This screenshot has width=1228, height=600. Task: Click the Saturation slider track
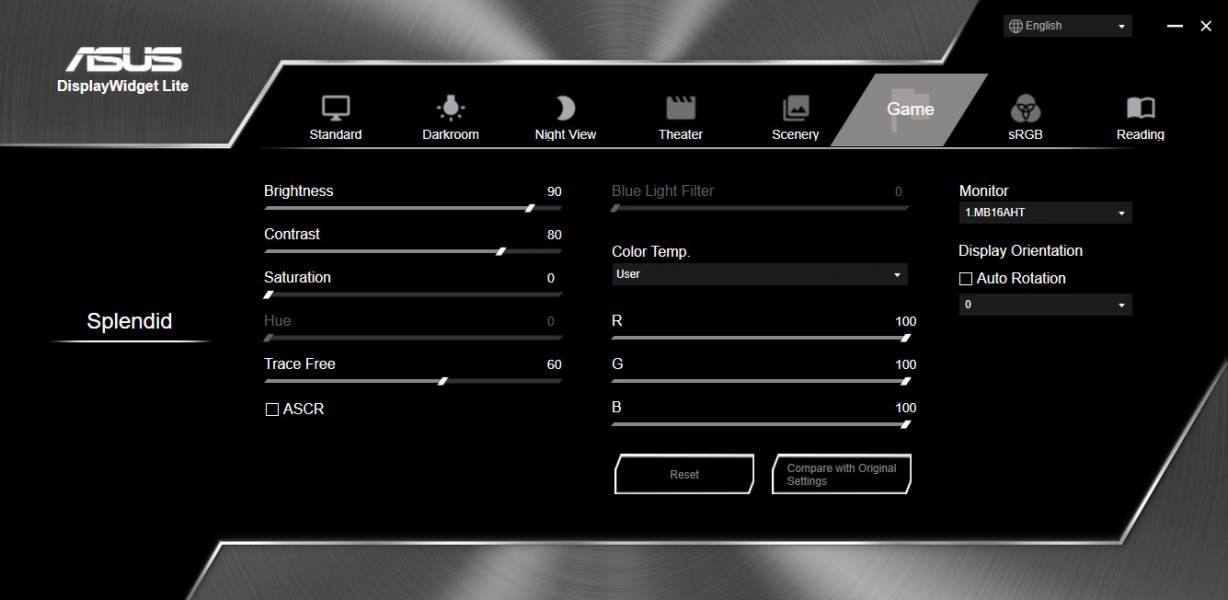point(413,294)
